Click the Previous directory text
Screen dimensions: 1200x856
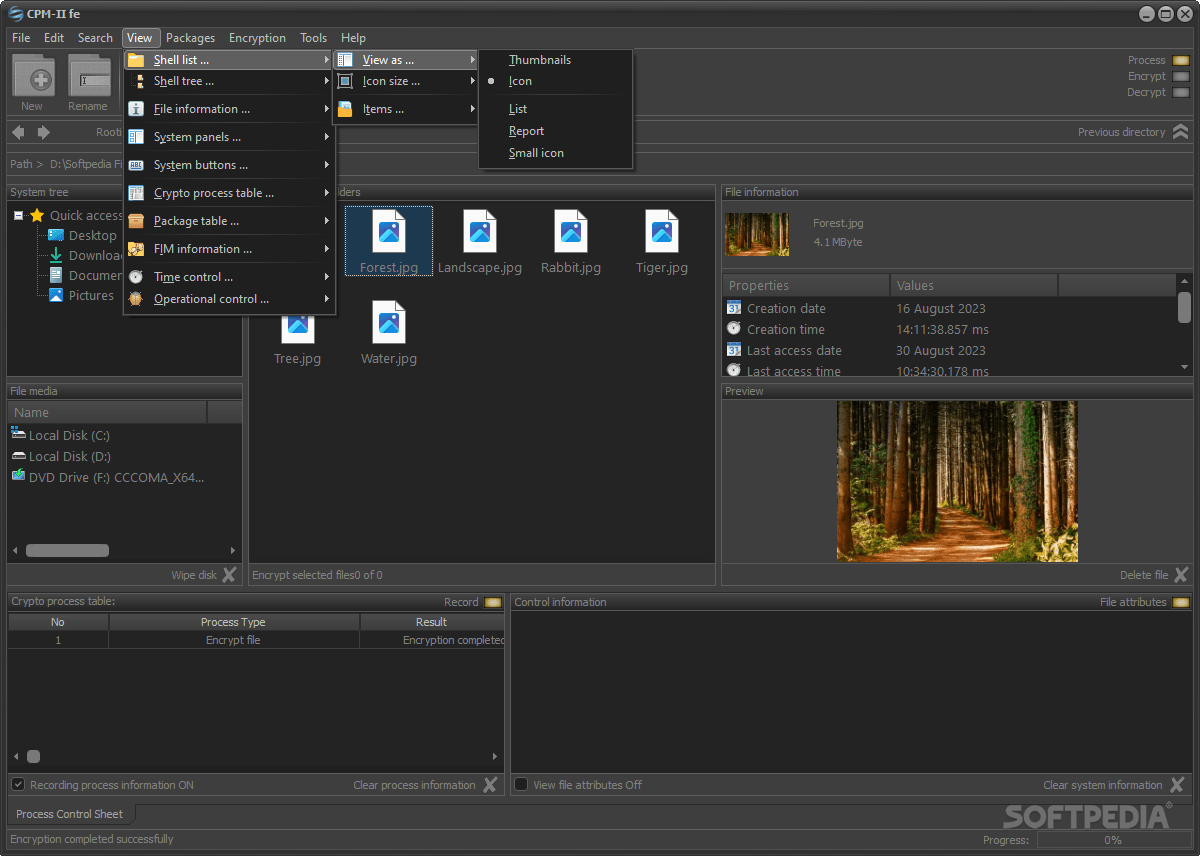point(1121,132)
